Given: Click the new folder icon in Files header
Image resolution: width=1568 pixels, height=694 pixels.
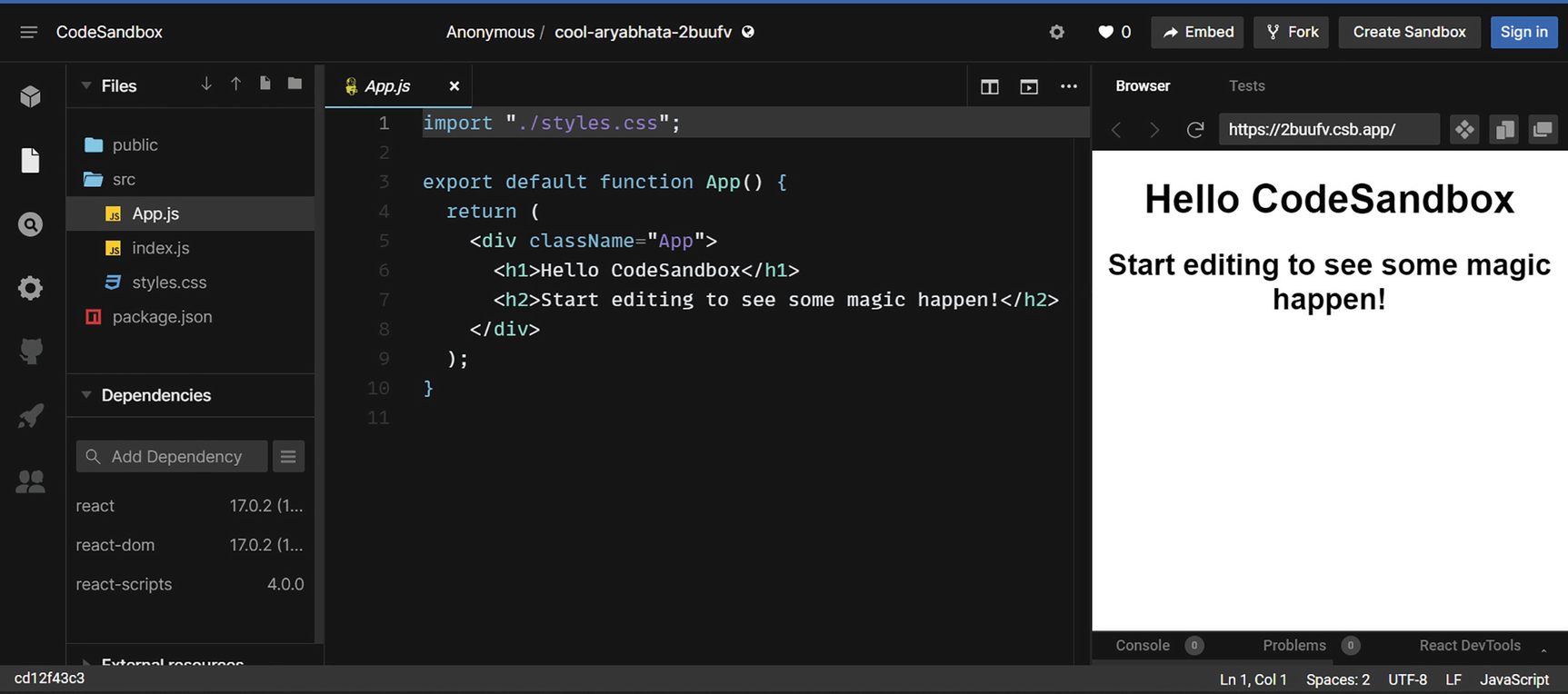Looking at the screenshot, I should coord(295,84).
